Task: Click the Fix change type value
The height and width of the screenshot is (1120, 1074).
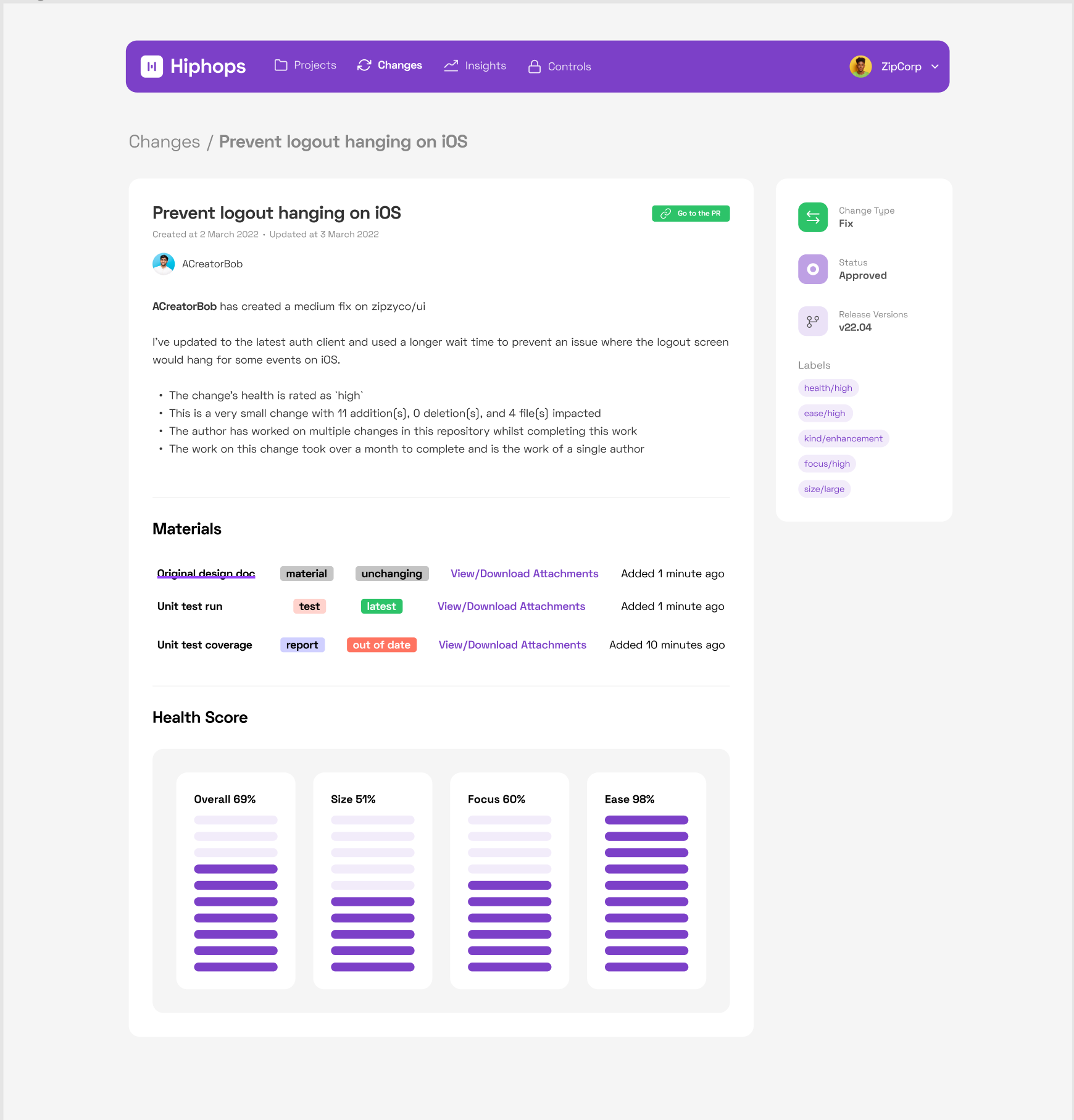Action: tap(846, 224)
